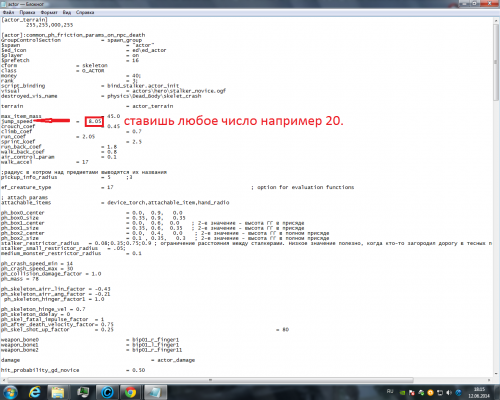
Task: Click the attachable_items line
Action: coord(115,203)
